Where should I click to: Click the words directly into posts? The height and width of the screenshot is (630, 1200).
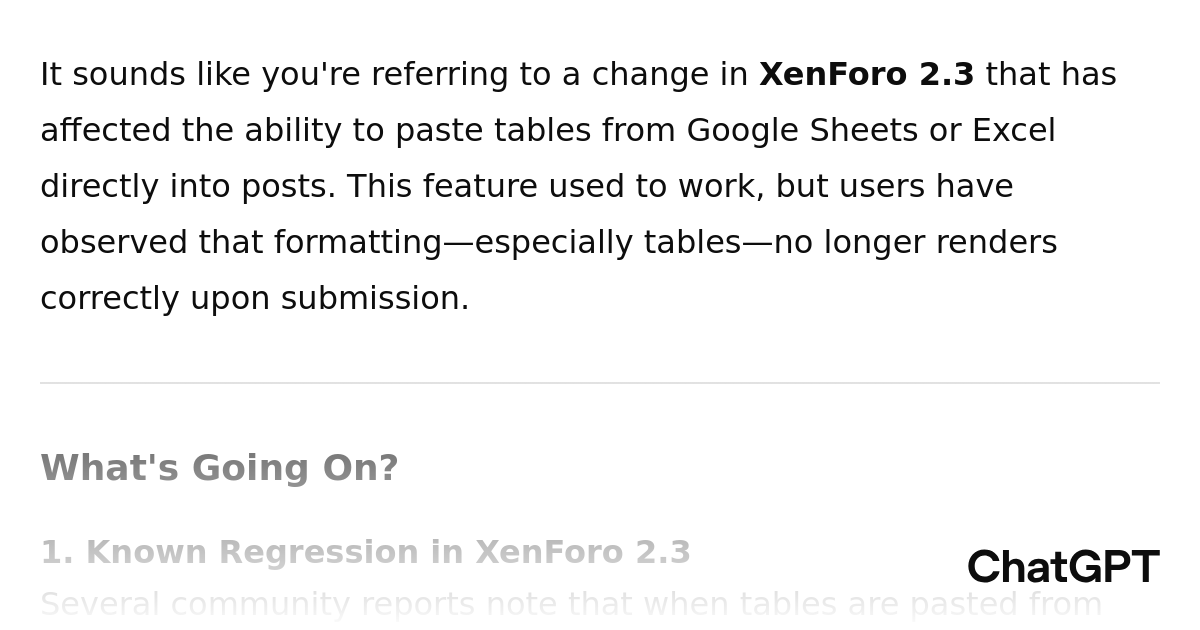coord(188,187)
